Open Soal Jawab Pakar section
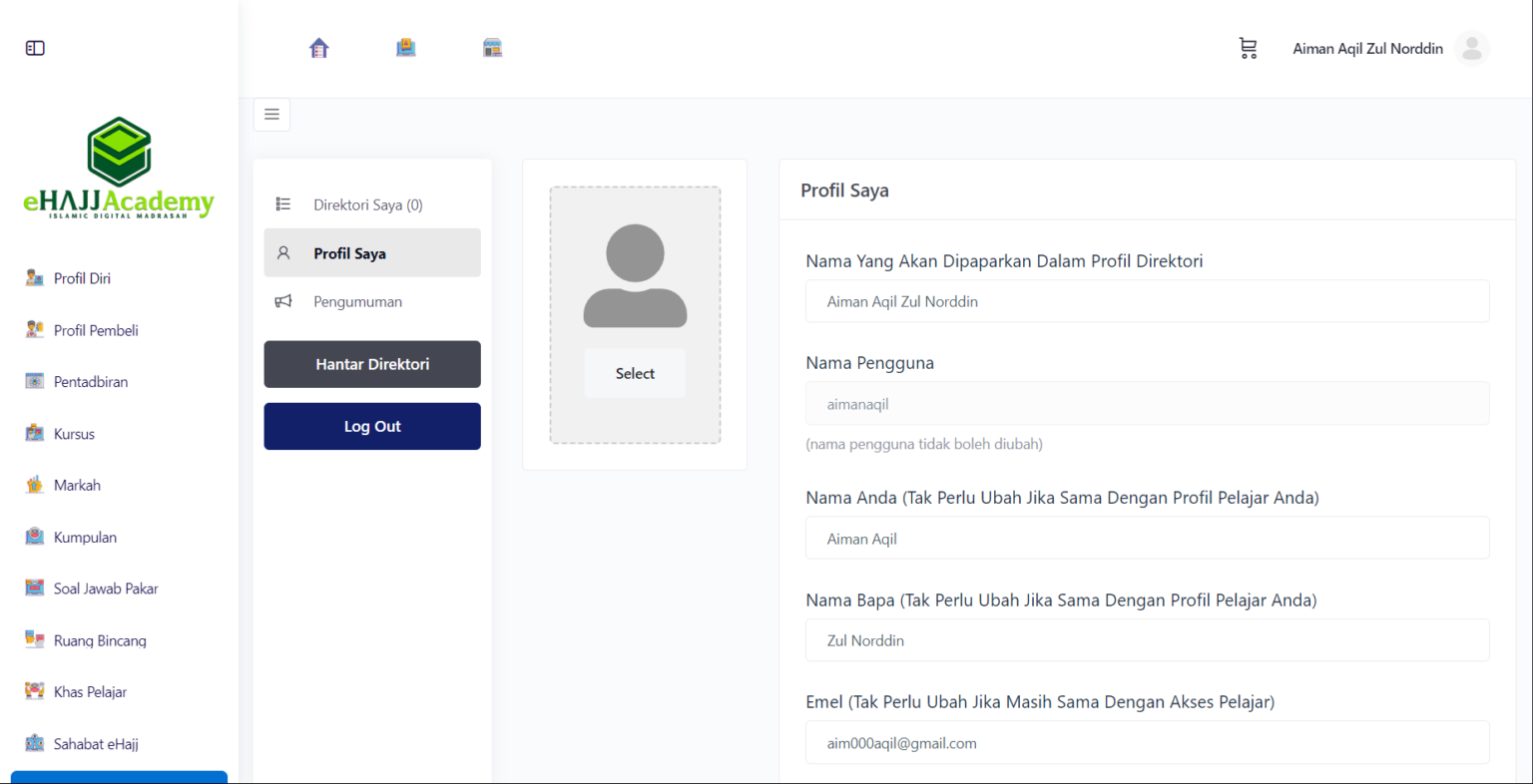Image resolution: width=1533 pixels, height=784 pixels. tap(106, 588)
